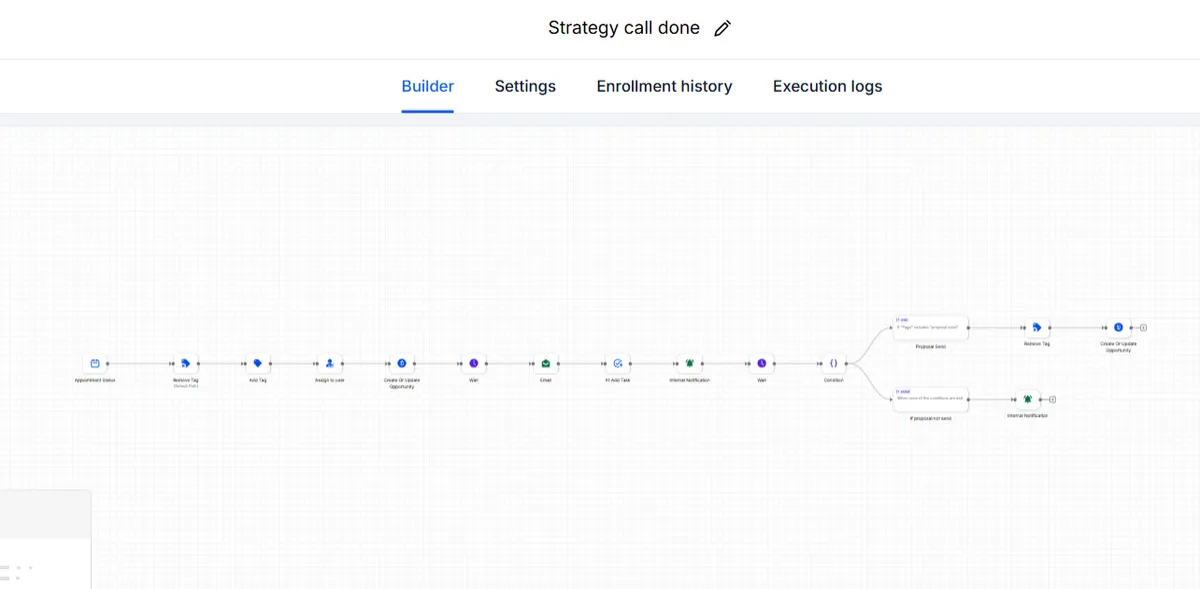Select Internal Notification node before second Wait
The image size is (1200, 589).
click(x=690, y=363)
